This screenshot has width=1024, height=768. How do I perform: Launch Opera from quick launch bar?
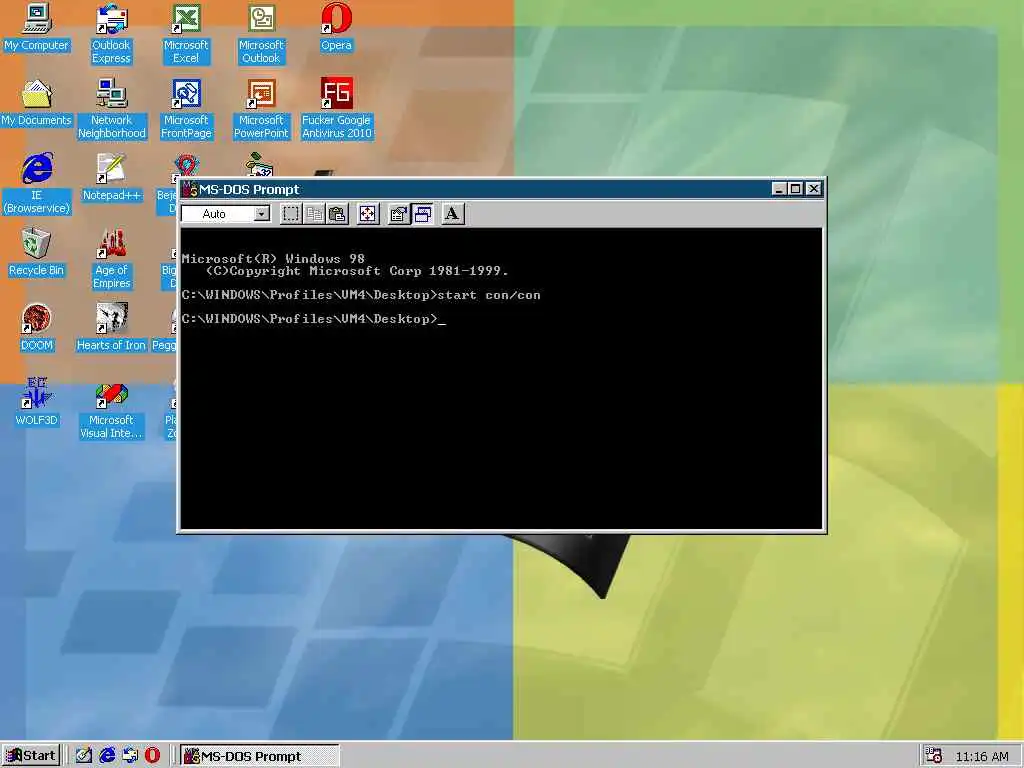point(152,756)
